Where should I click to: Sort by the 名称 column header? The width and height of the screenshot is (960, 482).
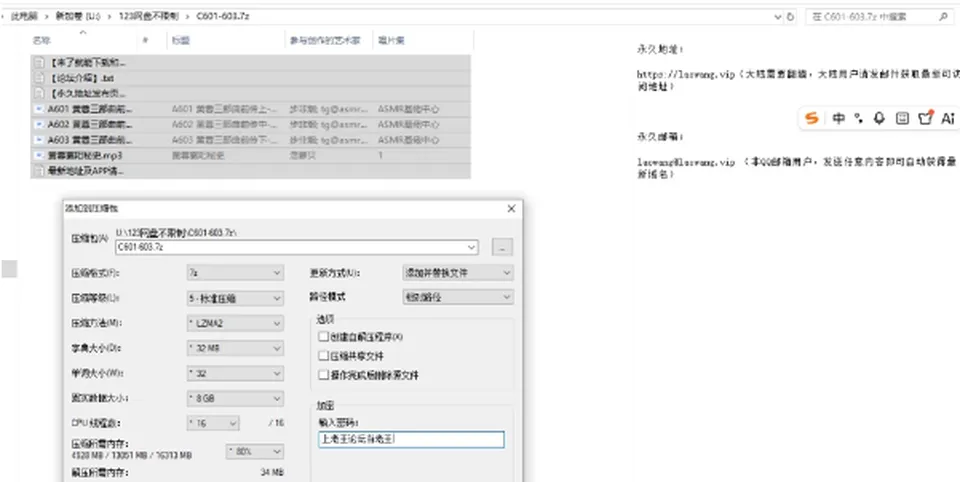(x=42, y=40)
